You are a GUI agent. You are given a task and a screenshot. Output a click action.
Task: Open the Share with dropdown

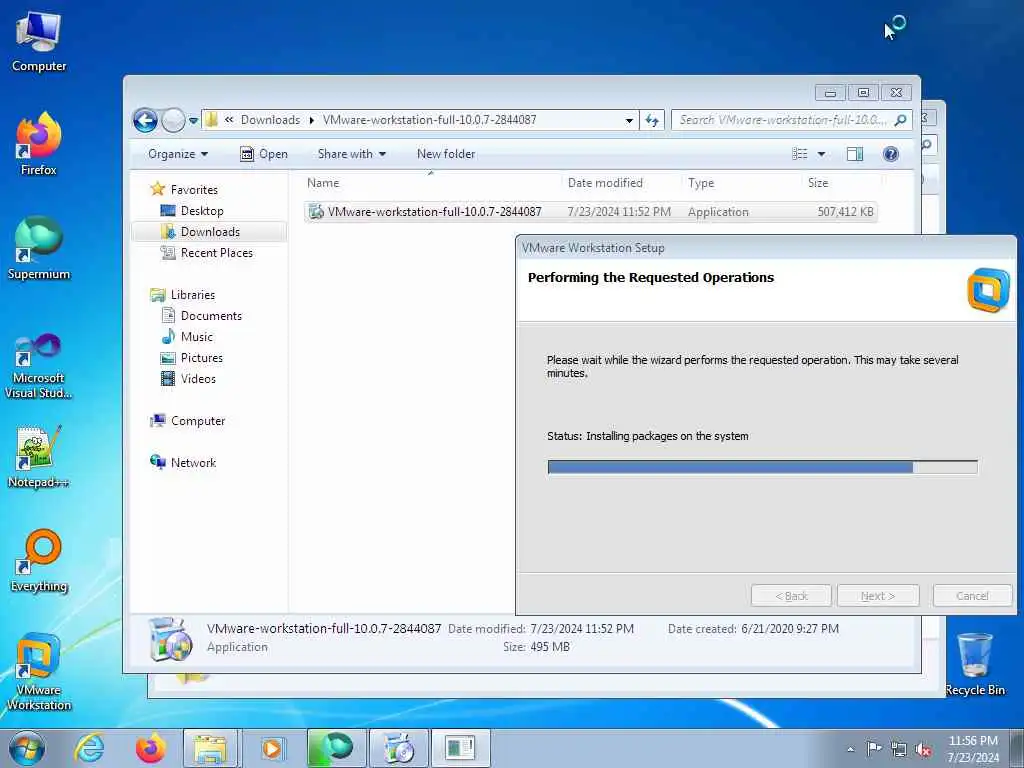[351, 154]
